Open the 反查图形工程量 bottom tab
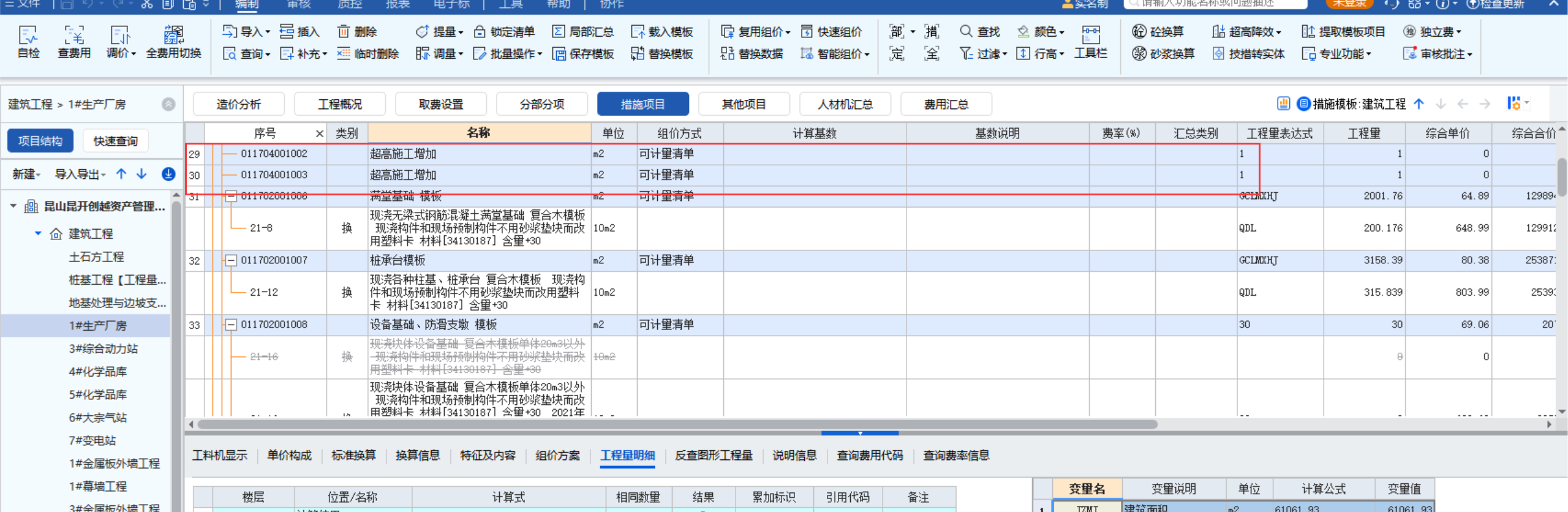1568x512 pixels. (714, 455)
